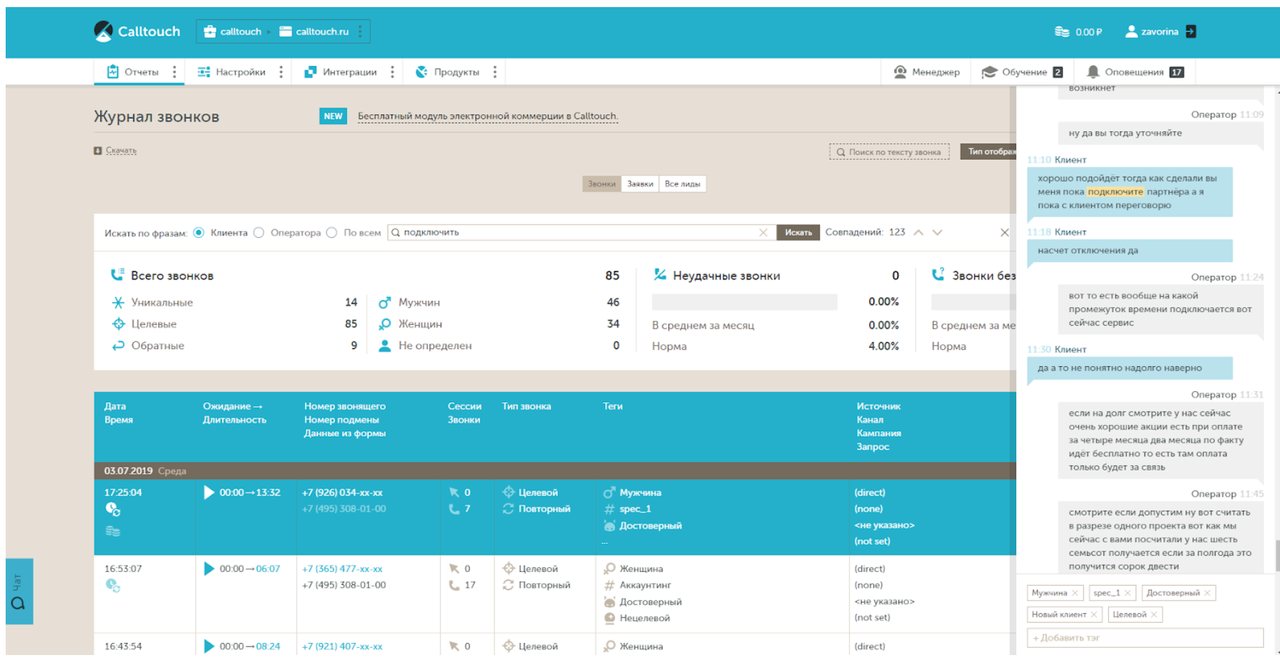Select the Клиента radio button
This screenshot has height=660, width=1280.
click(198, 232)
